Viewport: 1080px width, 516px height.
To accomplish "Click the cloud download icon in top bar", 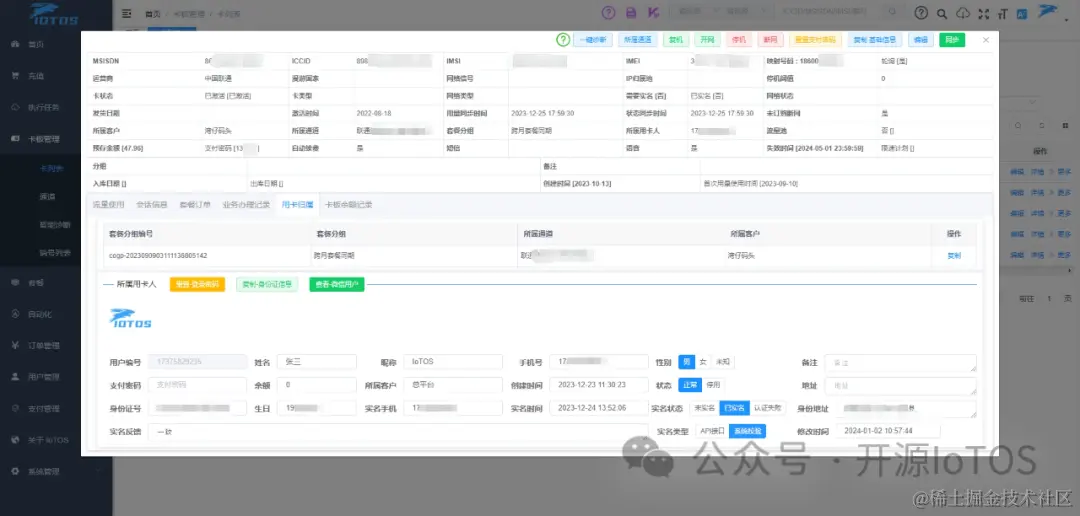I will click(x=963, y=12).
